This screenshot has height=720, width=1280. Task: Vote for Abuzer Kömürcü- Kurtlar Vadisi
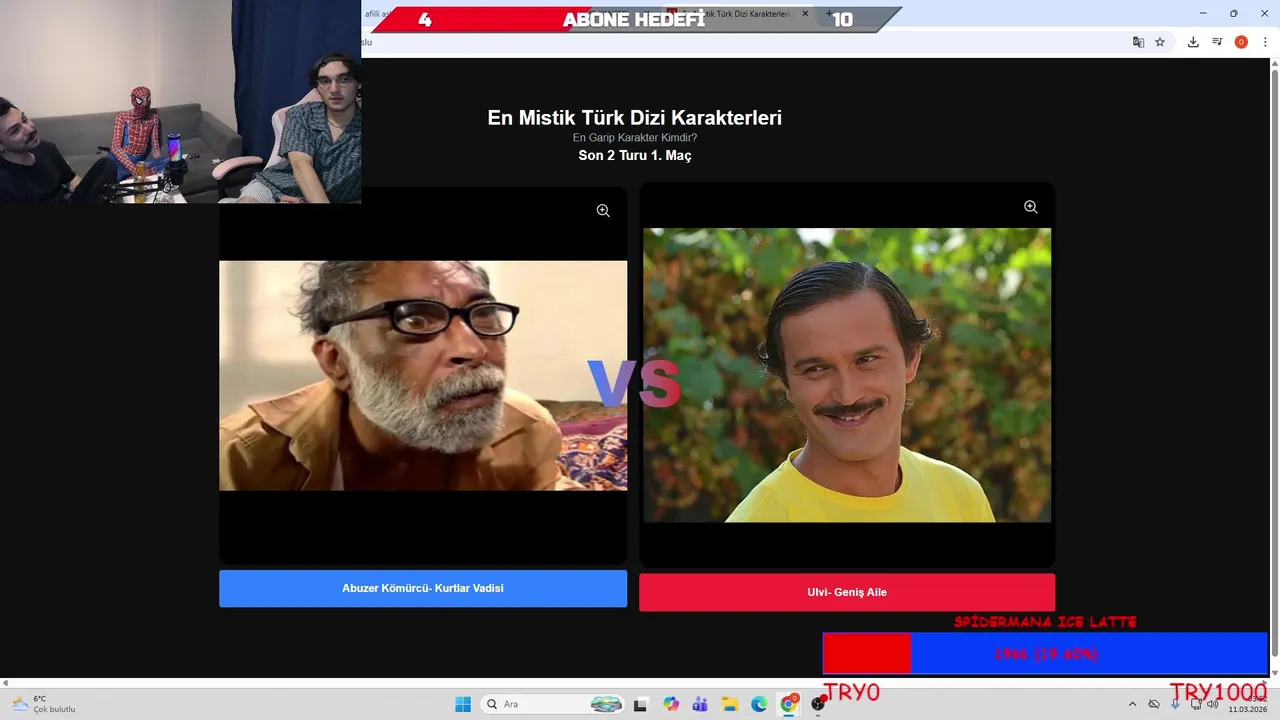pyautogui.click(x=423, y=589)
